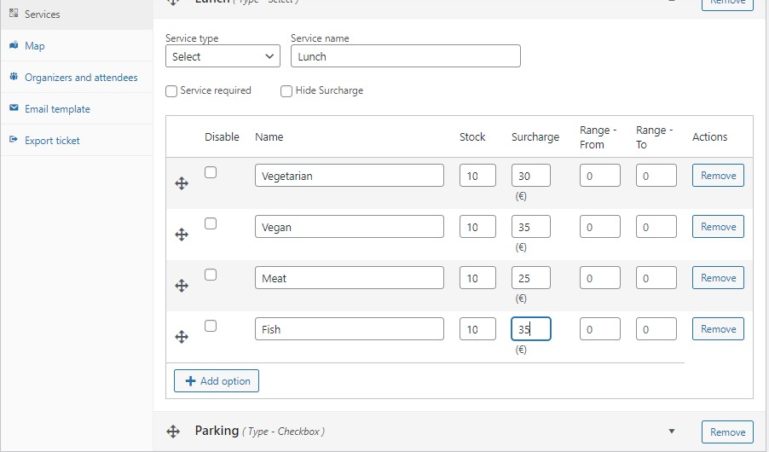Edit Range To for Fish
Viewport: 769px width, 452px height.
[656, 329]
